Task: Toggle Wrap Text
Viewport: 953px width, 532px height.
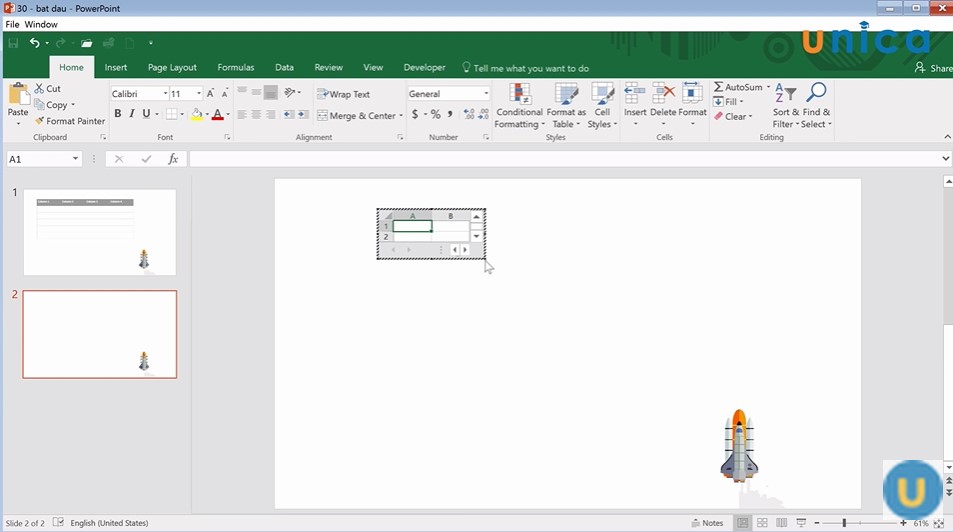Action: 343,94
